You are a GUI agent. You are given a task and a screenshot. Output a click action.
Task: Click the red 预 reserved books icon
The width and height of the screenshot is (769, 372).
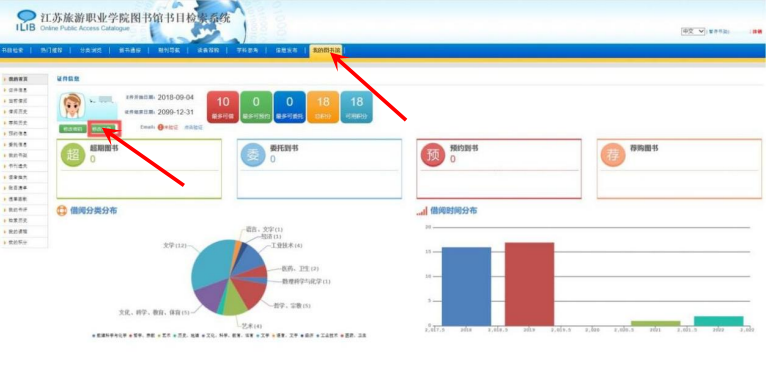click(x=433, y=155)
